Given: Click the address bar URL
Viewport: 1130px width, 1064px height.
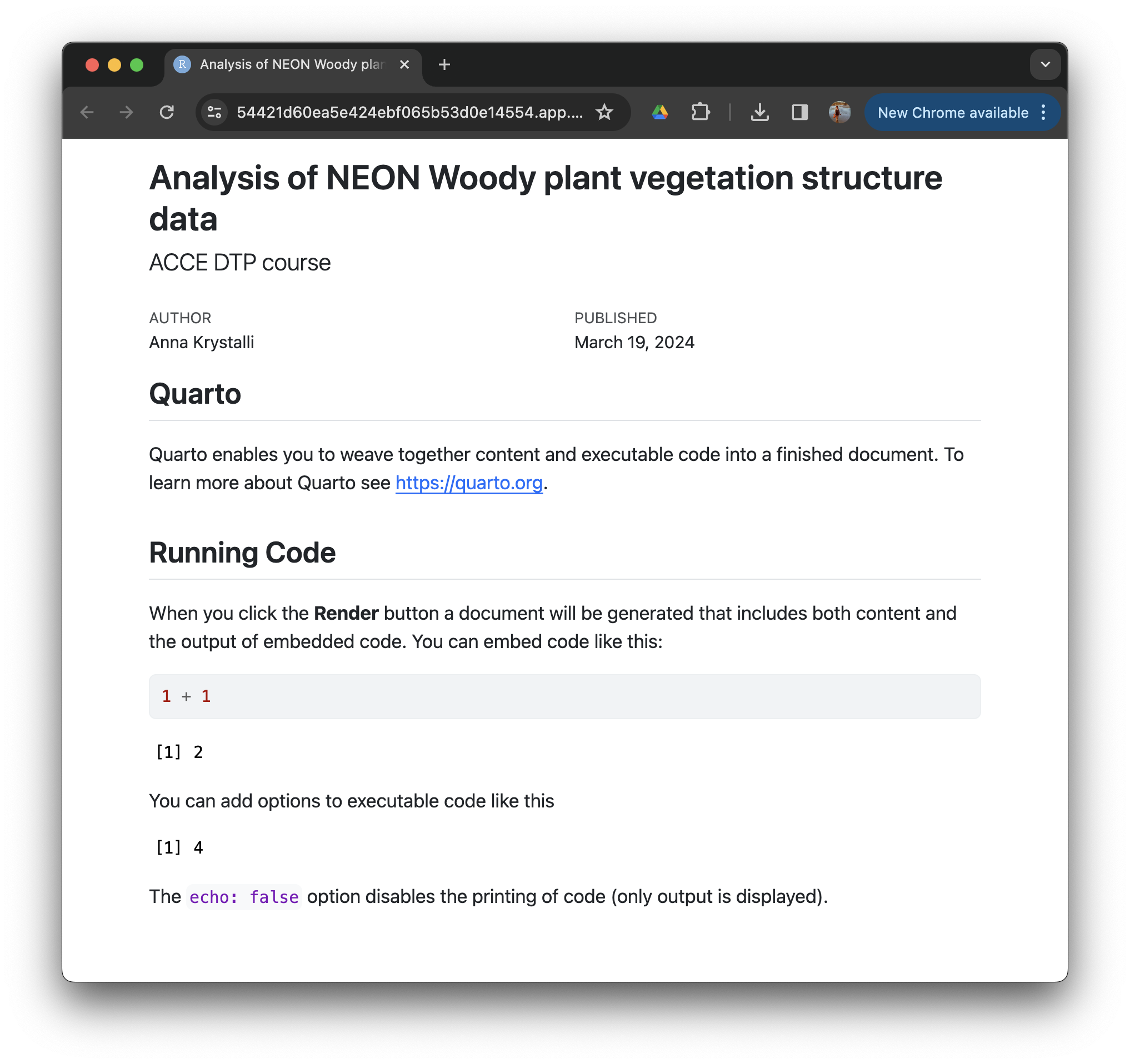Looking at the screenshot, I should coord(410,113).
